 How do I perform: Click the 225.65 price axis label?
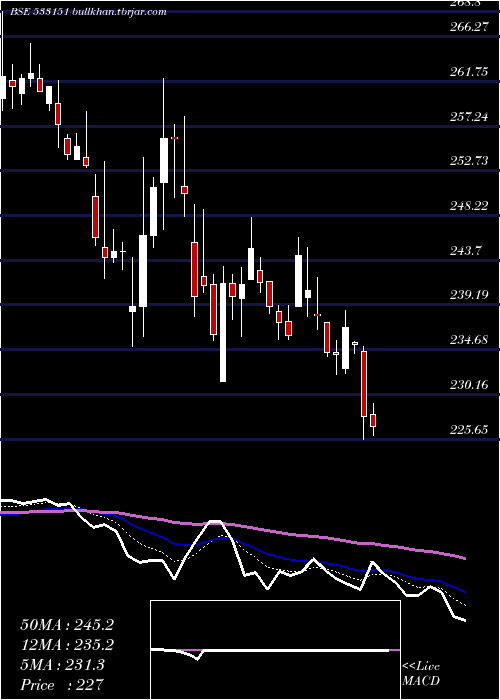pyautogui.click(x=469, y=429)
